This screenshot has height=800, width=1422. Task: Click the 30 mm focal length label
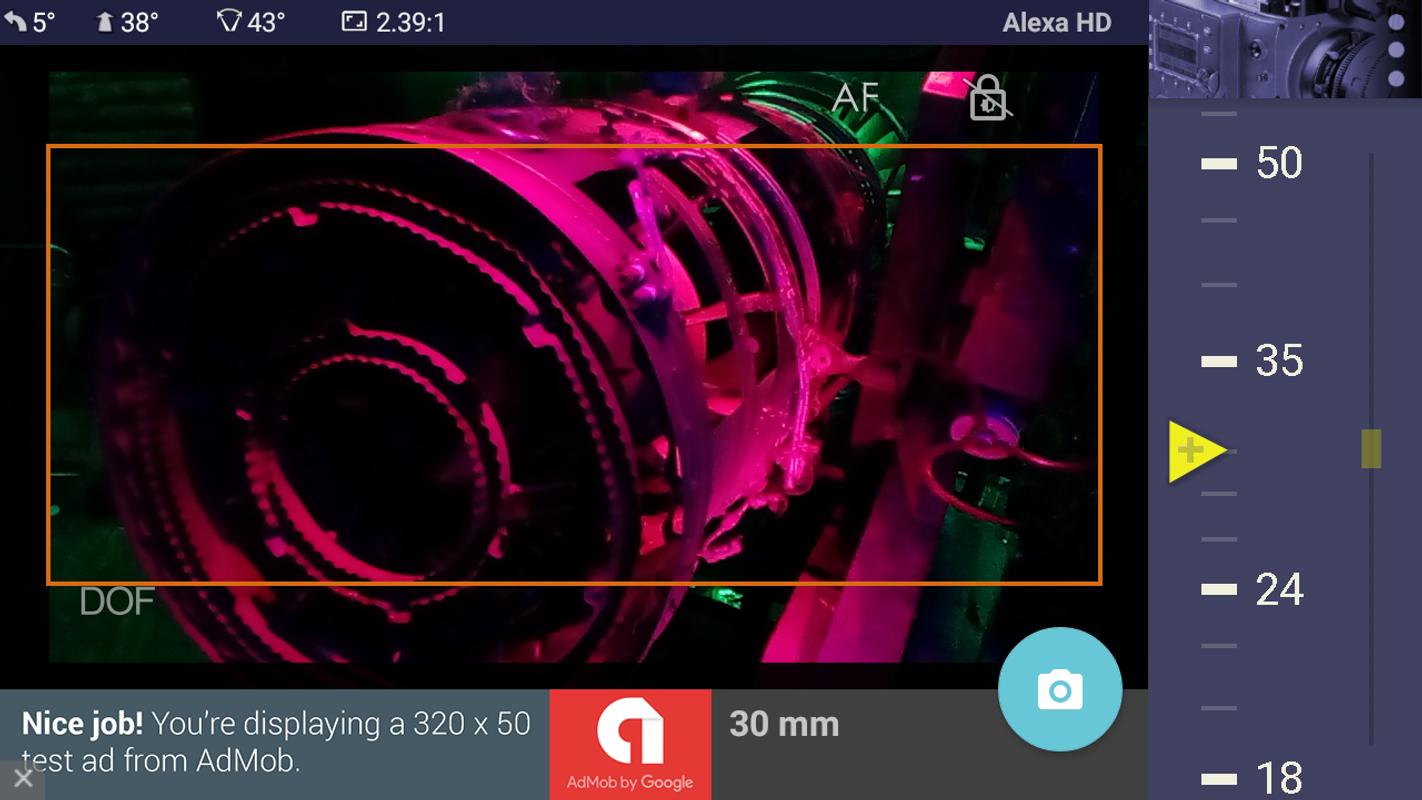(x=784, y=724)
